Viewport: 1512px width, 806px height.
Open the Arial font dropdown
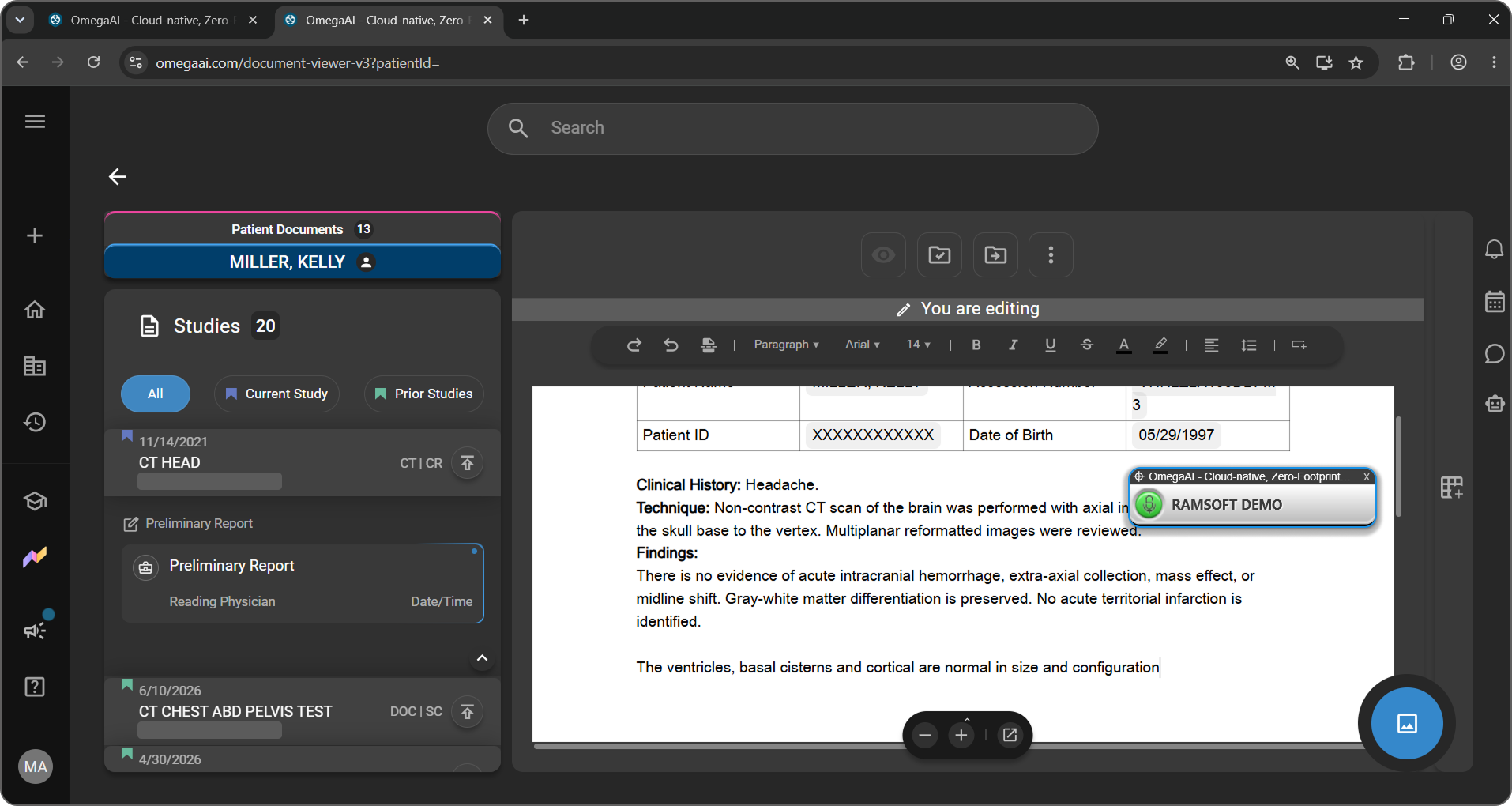[x=862, y=345]
